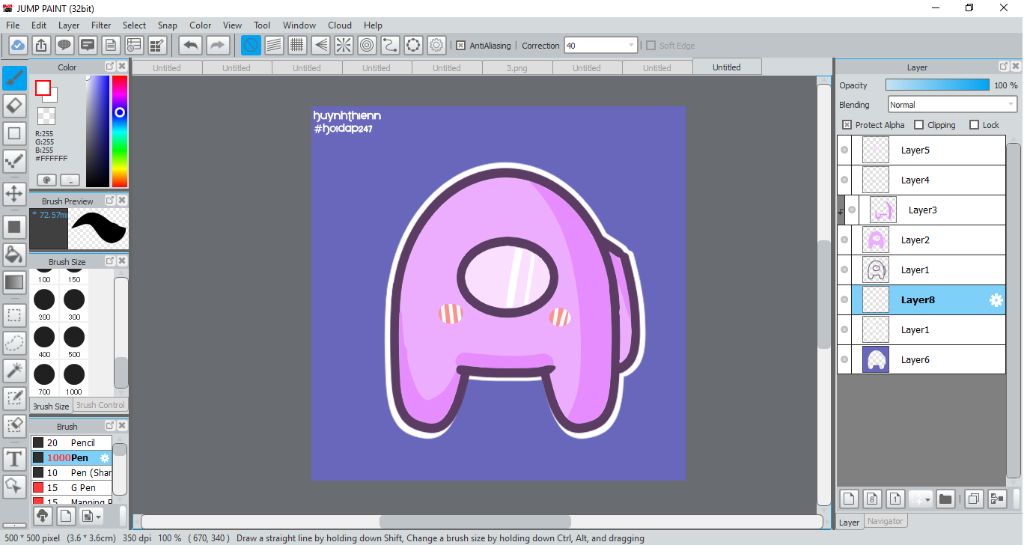The height and width of the screenshot is (545, 1024).
Task: Enable the radial snap guide icon
Action: point(343,45)
